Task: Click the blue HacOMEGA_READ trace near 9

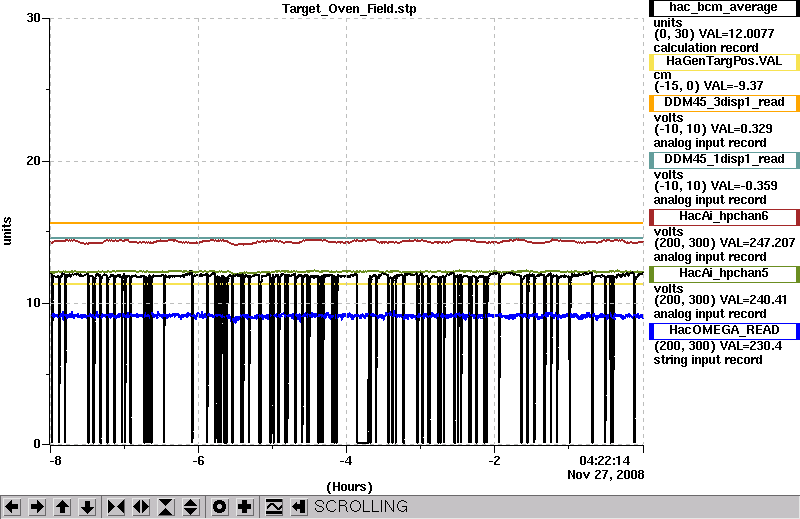Action: (347, 316)
